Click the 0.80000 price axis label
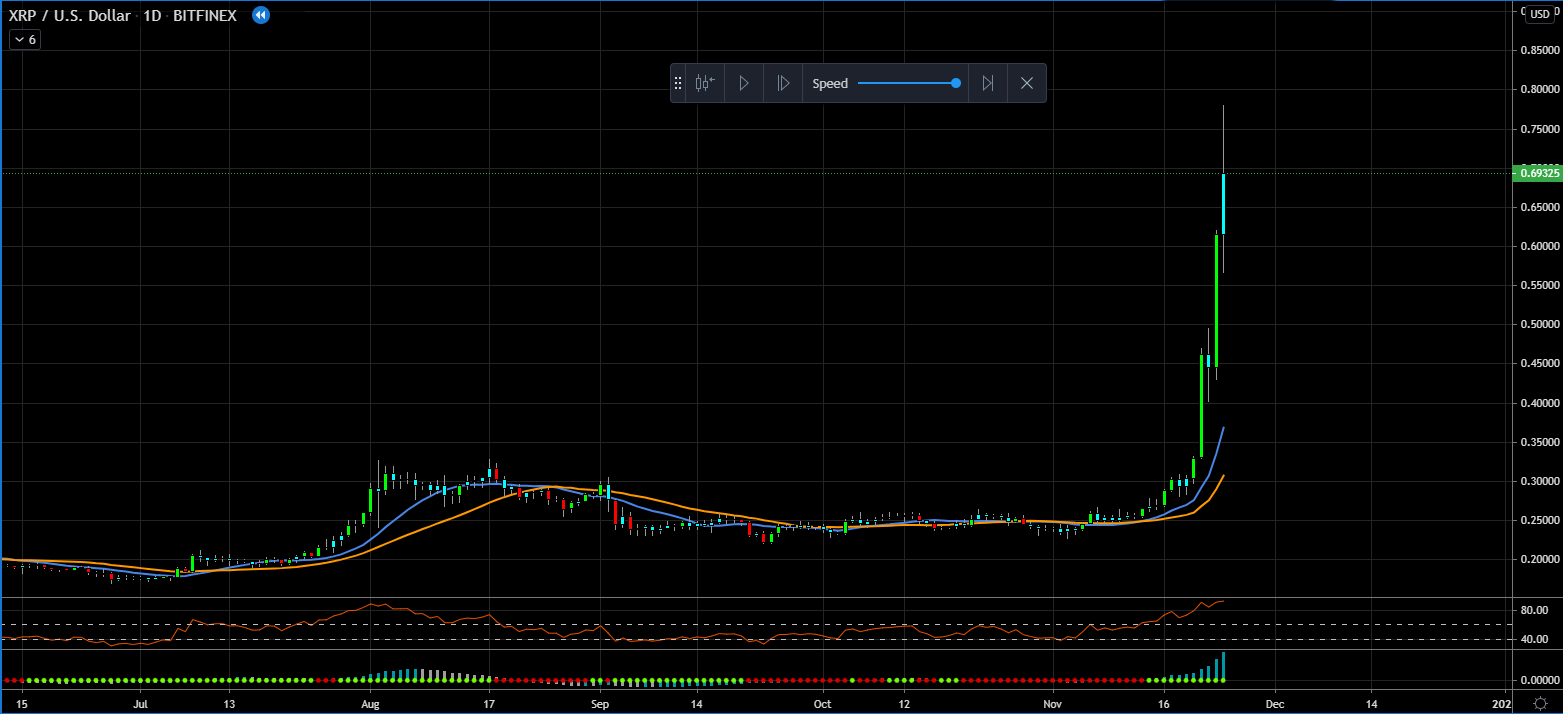The image size is (1563, 714). tap(1540, 90)
